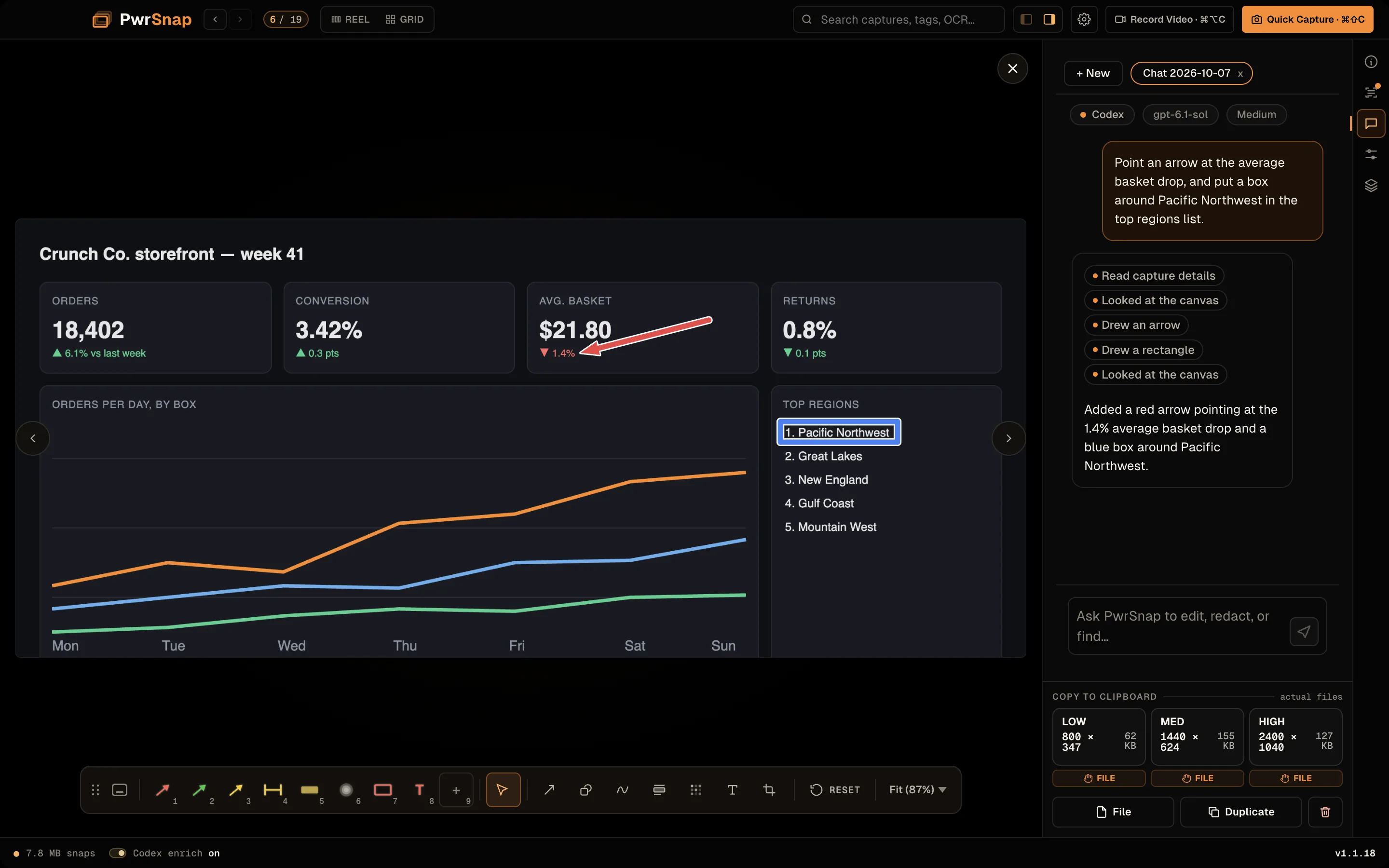Open the adjustments sliders panel
1389x868 pixels.
1371,154
